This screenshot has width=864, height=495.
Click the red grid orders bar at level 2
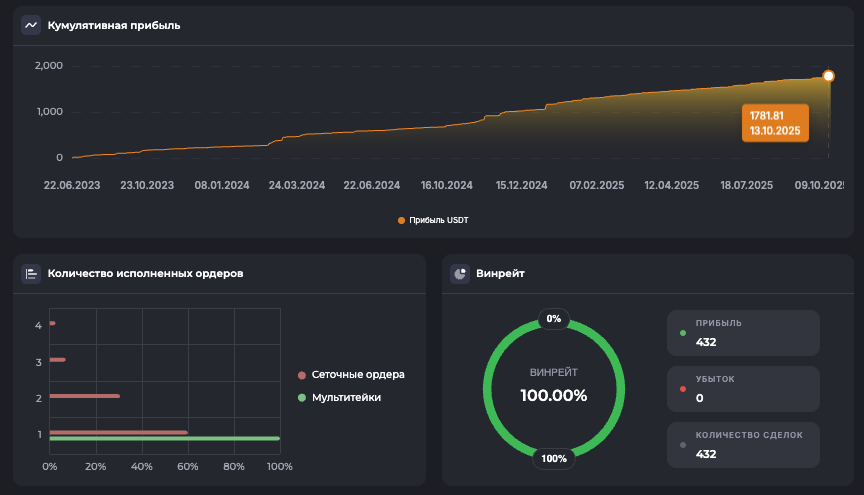pyautogui.click(x=84, y=396)
